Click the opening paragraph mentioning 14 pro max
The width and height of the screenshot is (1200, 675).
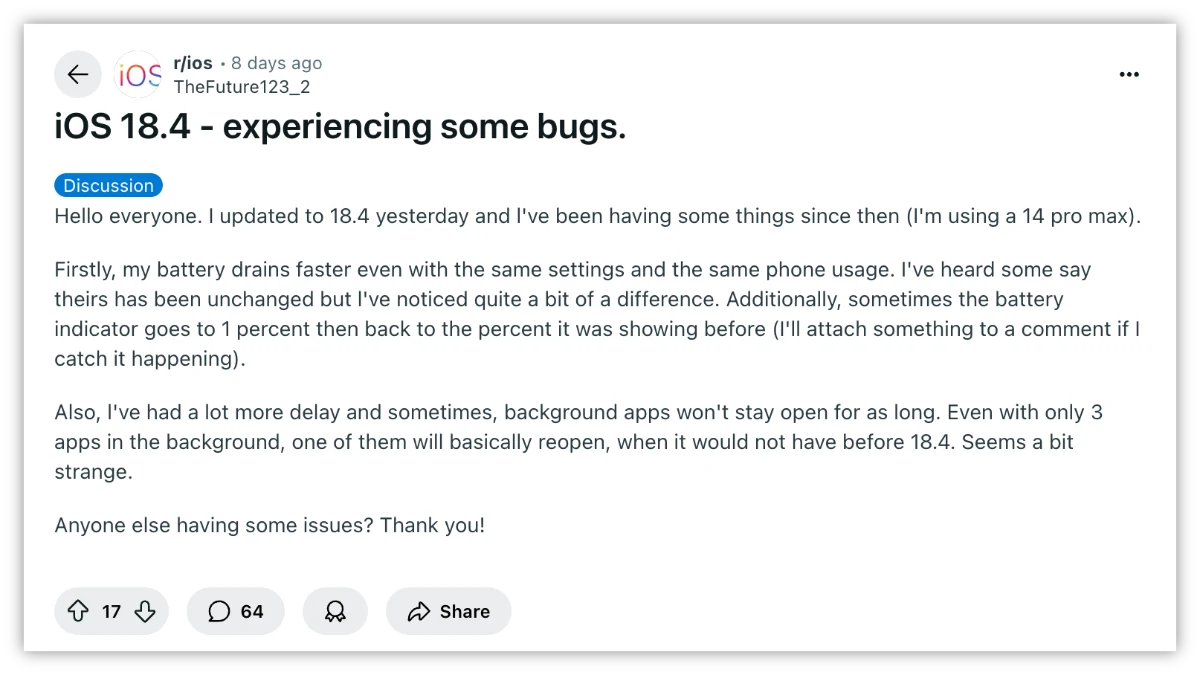[597, 216]
